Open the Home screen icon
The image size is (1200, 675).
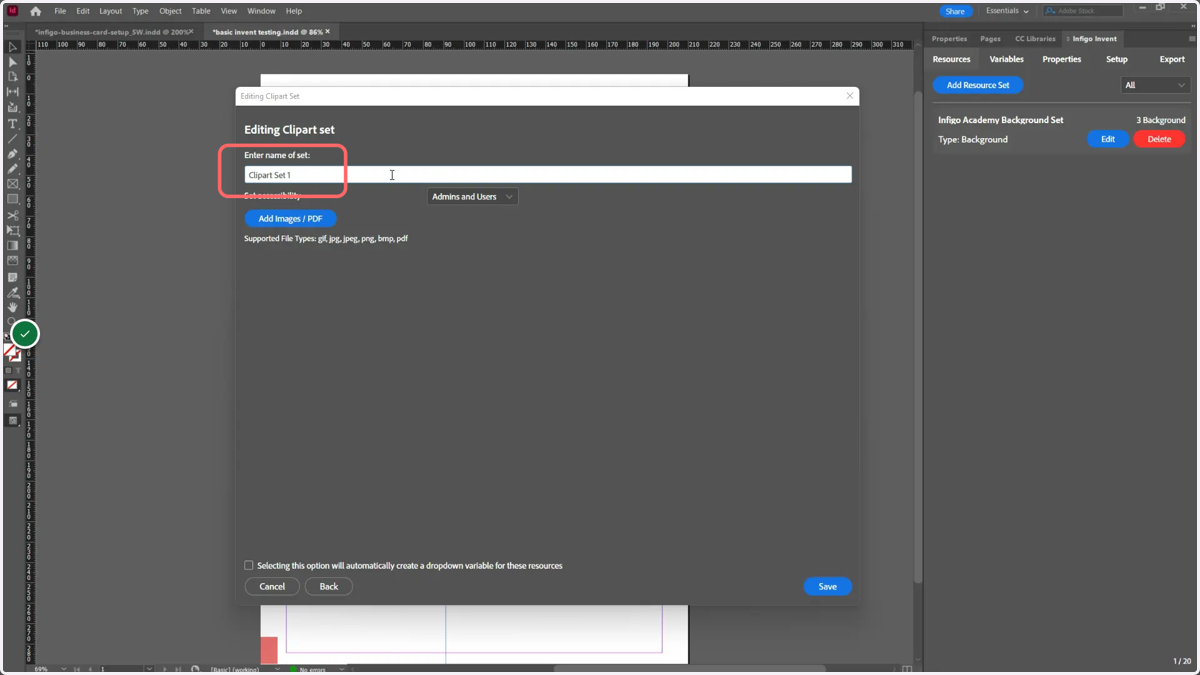(36, 11)
